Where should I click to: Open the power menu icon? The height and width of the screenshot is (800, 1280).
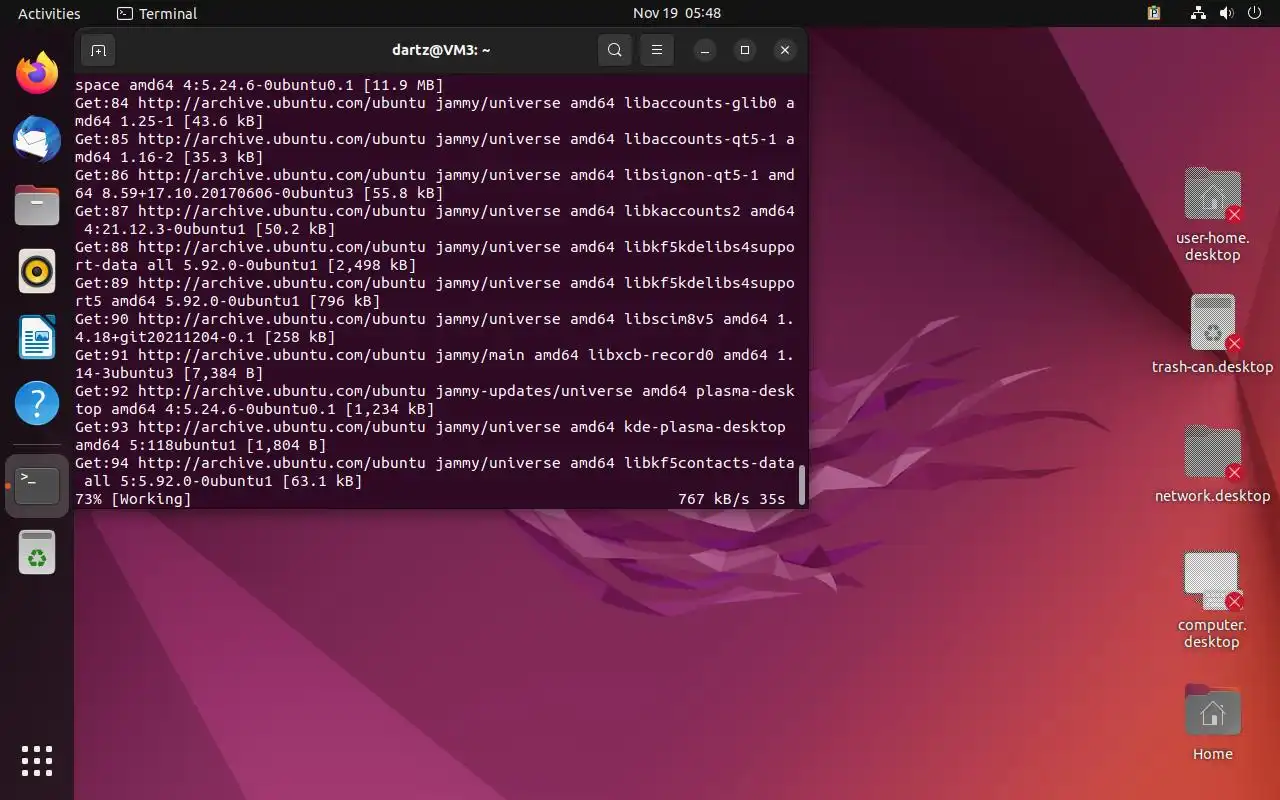pos(1254,13)
